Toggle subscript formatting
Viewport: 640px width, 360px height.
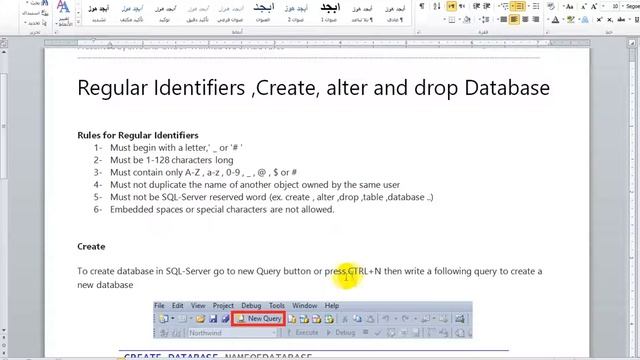coord(610,20)
